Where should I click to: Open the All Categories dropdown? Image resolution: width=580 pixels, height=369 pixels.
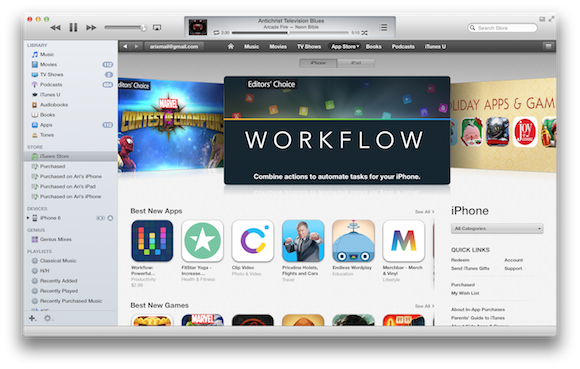pyautogui.click(x=497, y=228)
